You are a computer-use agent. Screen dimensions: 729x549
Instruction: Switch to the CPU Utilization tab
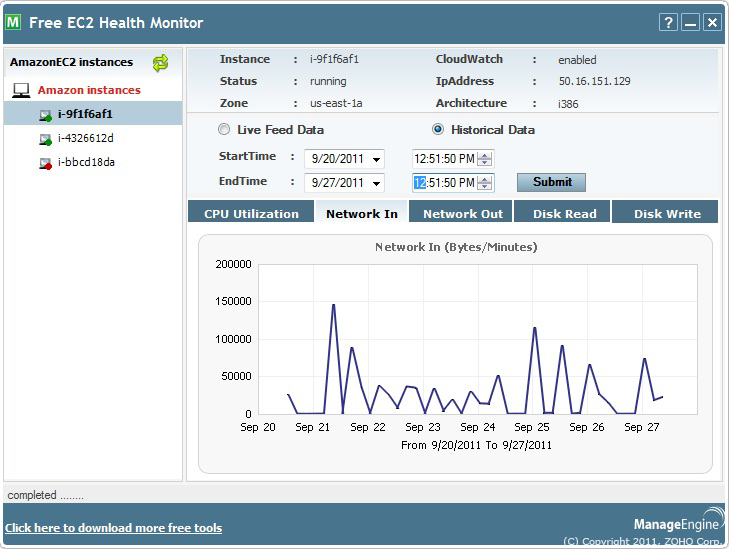[251, 212]
